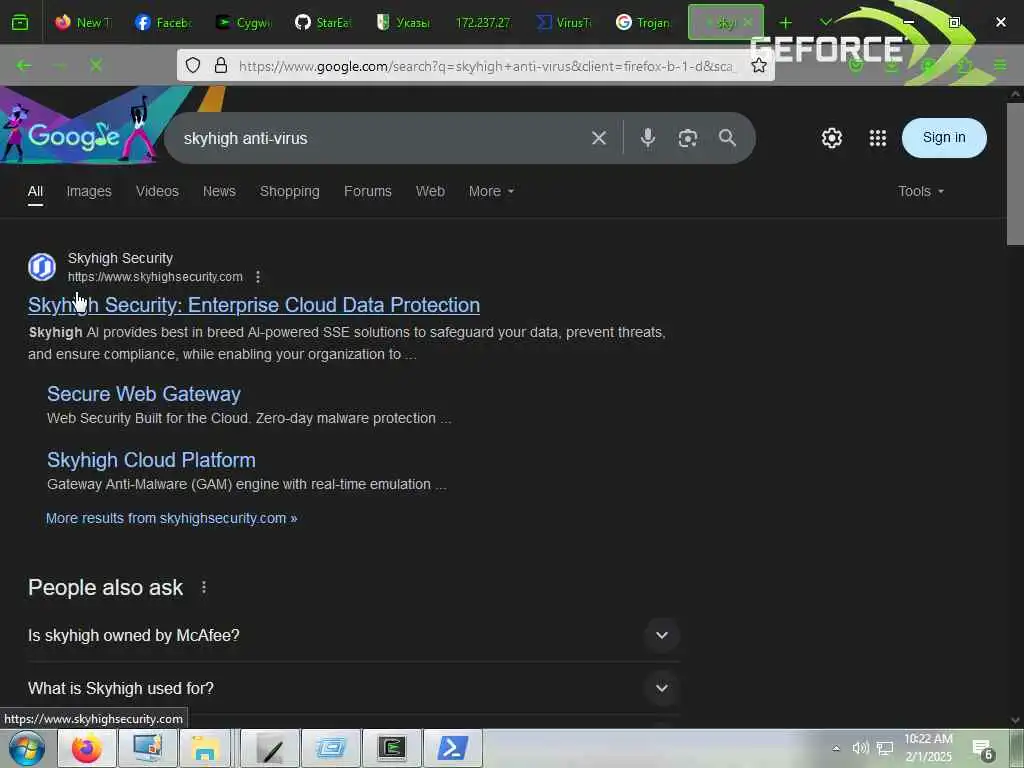The width and height of the screenshot is (1024, 768).
Task: Switch to the New Tab browser tab
Action: pos(84,22)
